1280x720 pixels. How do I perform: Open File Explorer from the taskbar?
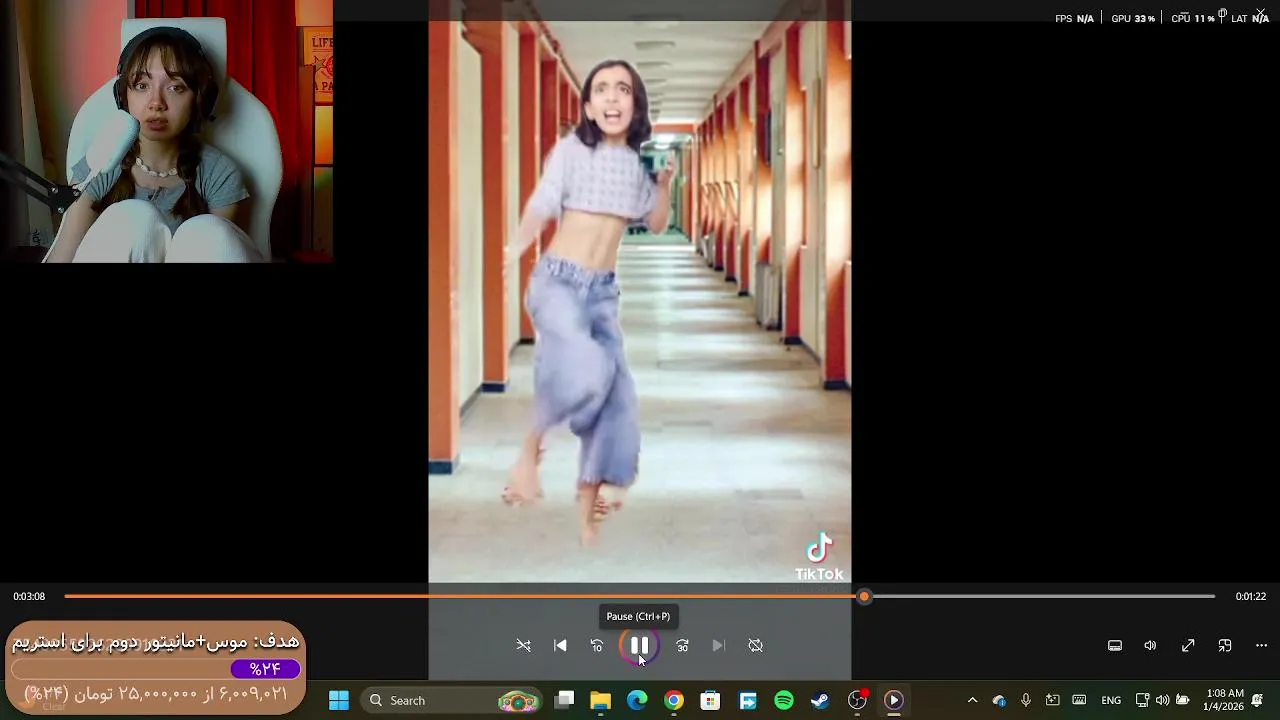click(x=601, y=700)
